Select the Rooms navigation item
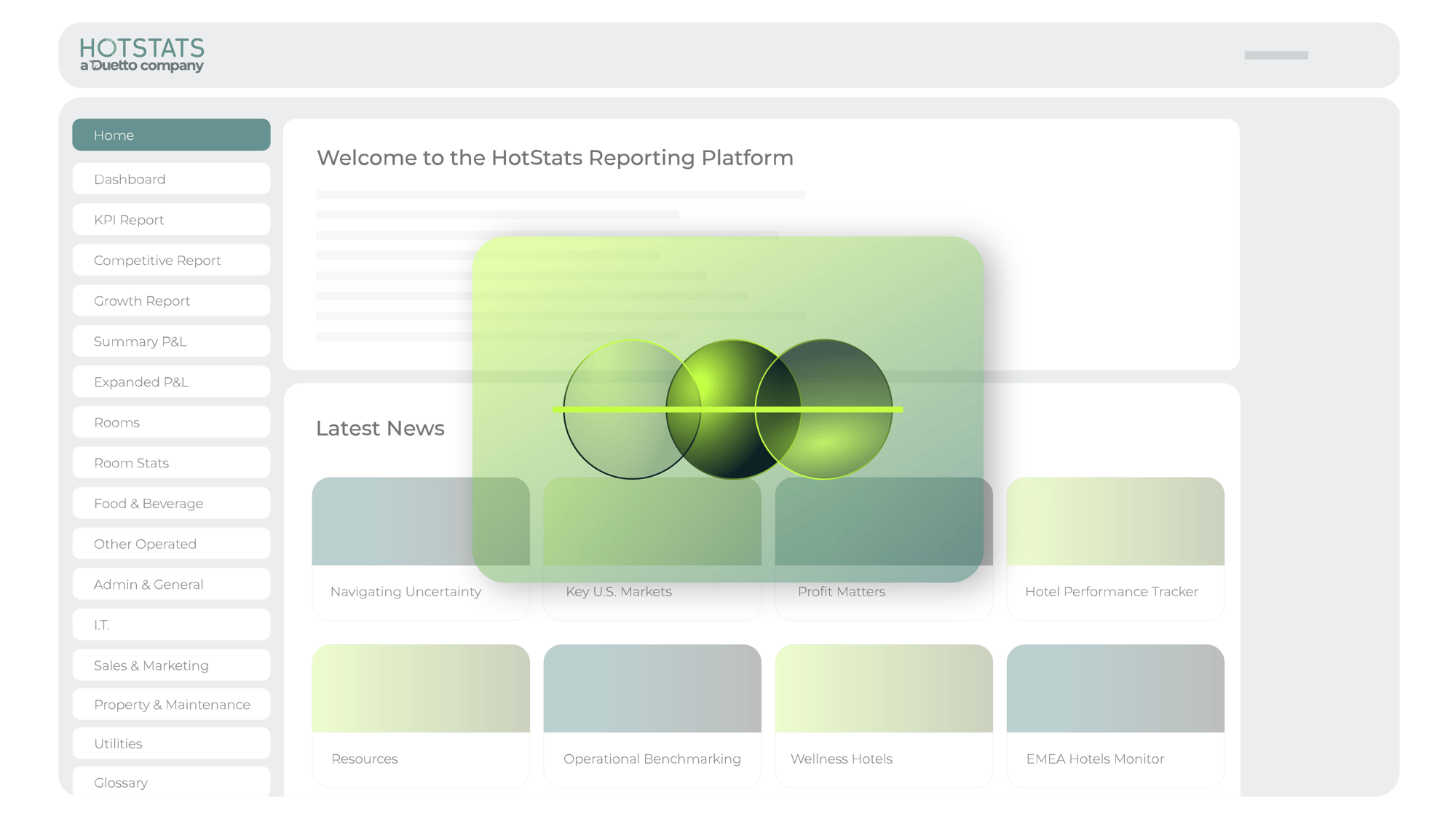This screenshot has width=1456, height=819. pos(170,422)
